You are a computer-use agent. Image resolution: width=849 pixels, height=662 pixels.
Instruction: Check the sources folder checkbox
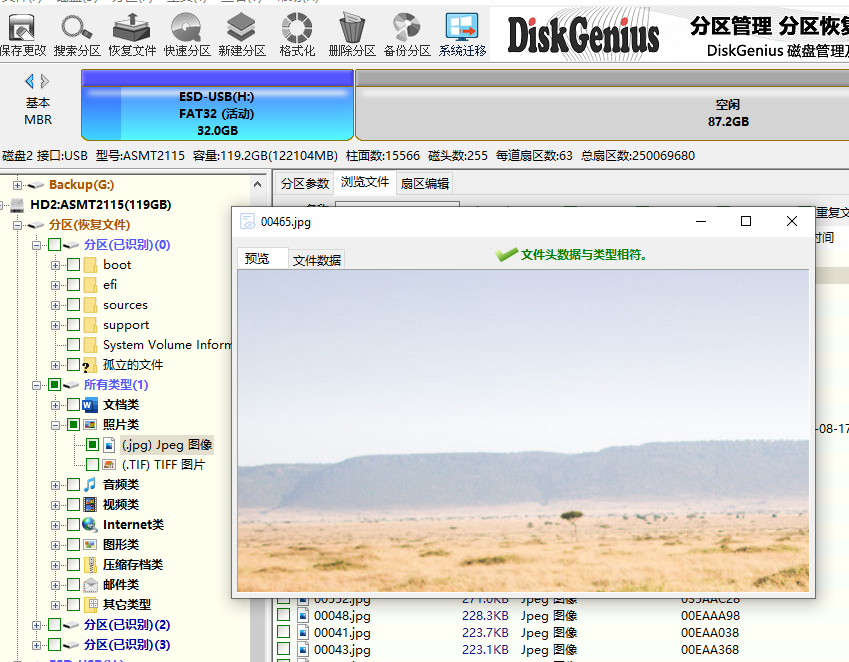(74, 305)
